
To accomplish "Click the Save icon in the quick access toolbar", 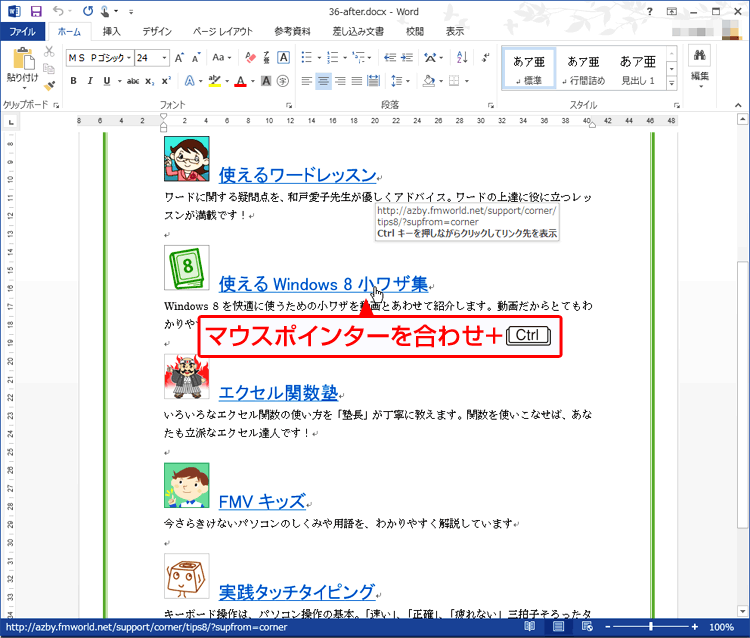I will tap(36, 11).
